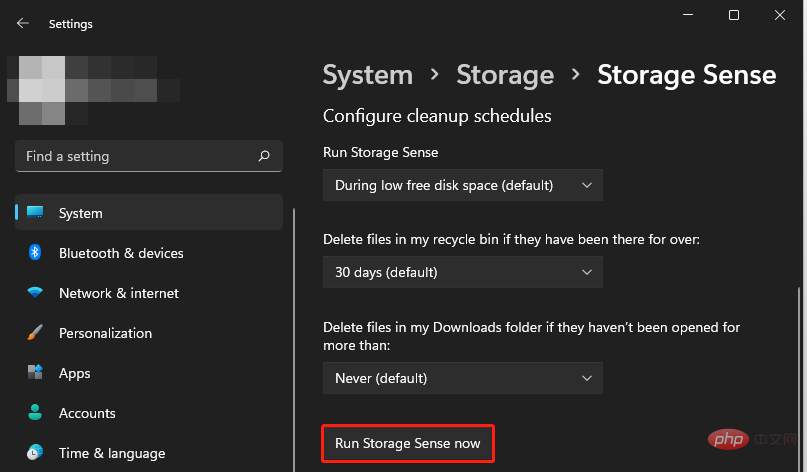Click the Apps icon in sidebar

(x=36, y=373)
